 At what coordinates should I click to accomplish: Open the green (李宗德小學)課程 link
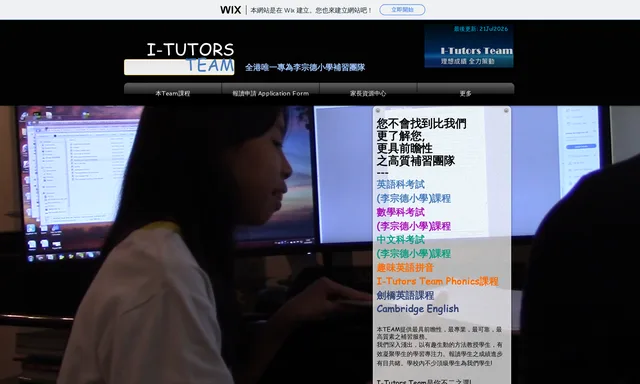(413, 253)
